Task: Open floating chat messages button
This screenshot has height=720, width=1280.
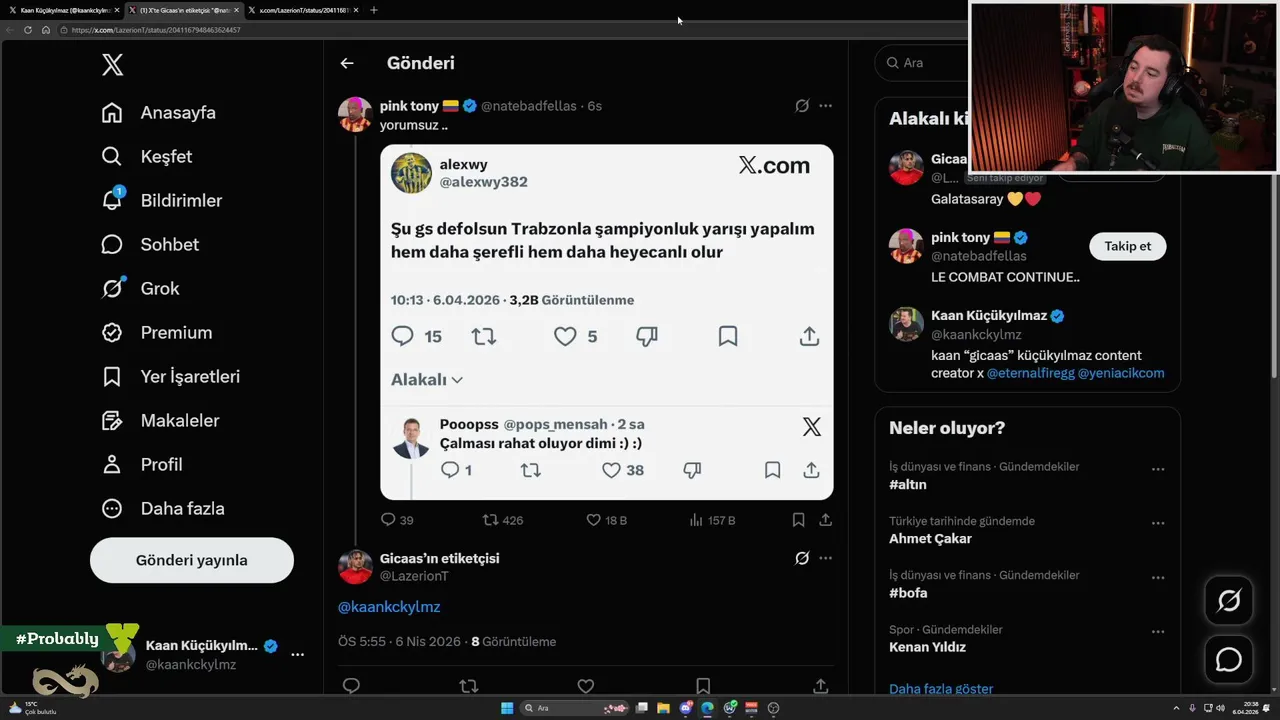Action: click(x=1228, y=660)
